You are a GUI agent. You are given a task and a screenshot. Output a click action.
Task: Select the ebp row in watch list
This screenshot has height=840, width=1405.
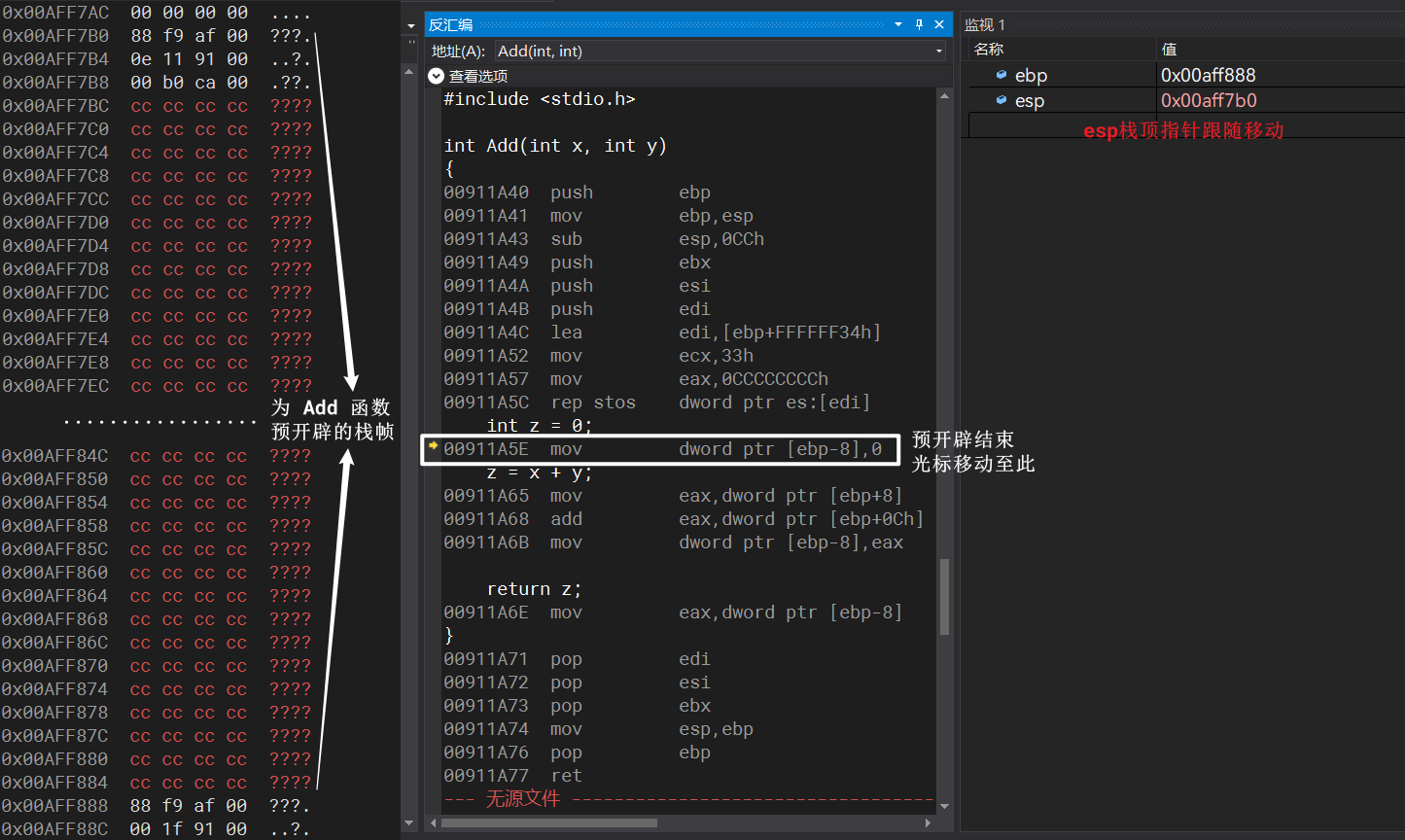point(1186,75)
